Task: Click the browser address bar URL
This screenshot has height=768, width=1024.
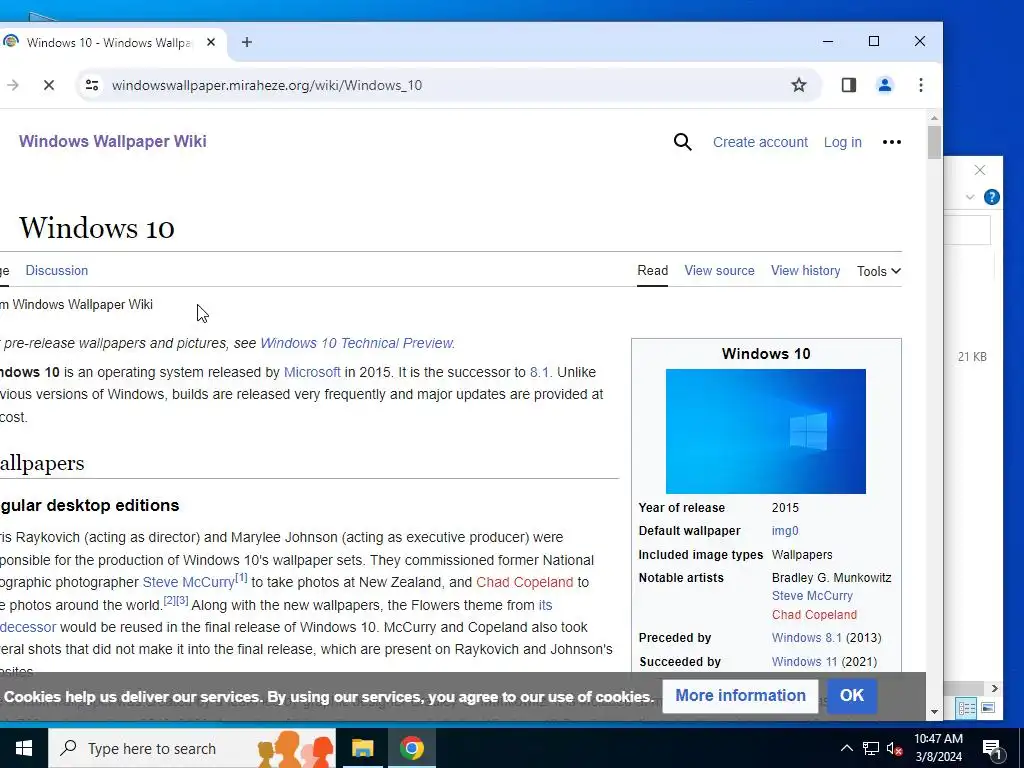Action: (266, 86)
